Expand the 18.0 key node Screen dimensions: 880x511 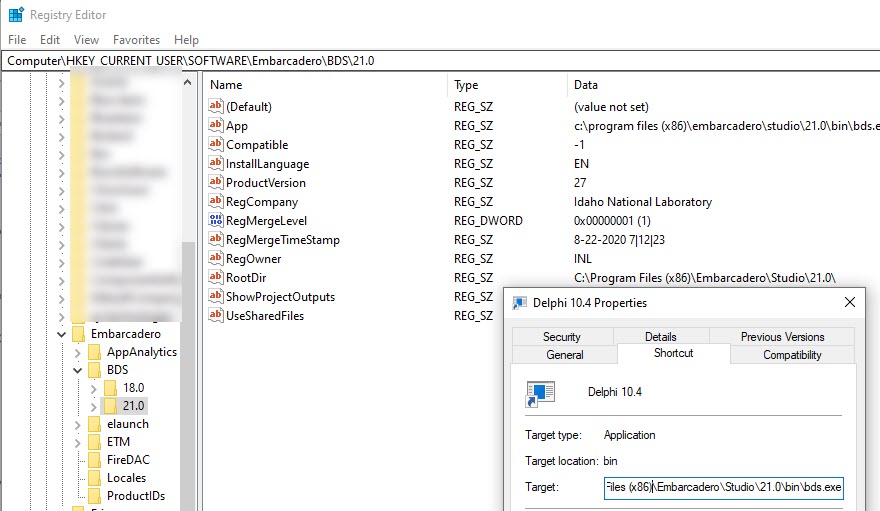(94, 388)
